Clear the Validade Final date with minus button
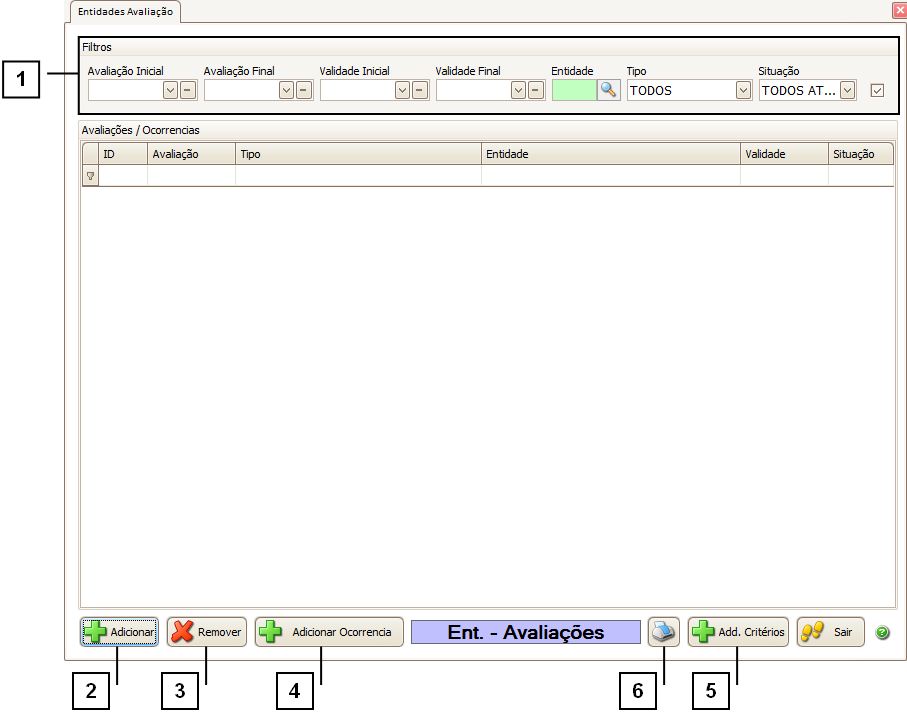The height and width of the screenshot is (712, 907). [x=536, y=90]
